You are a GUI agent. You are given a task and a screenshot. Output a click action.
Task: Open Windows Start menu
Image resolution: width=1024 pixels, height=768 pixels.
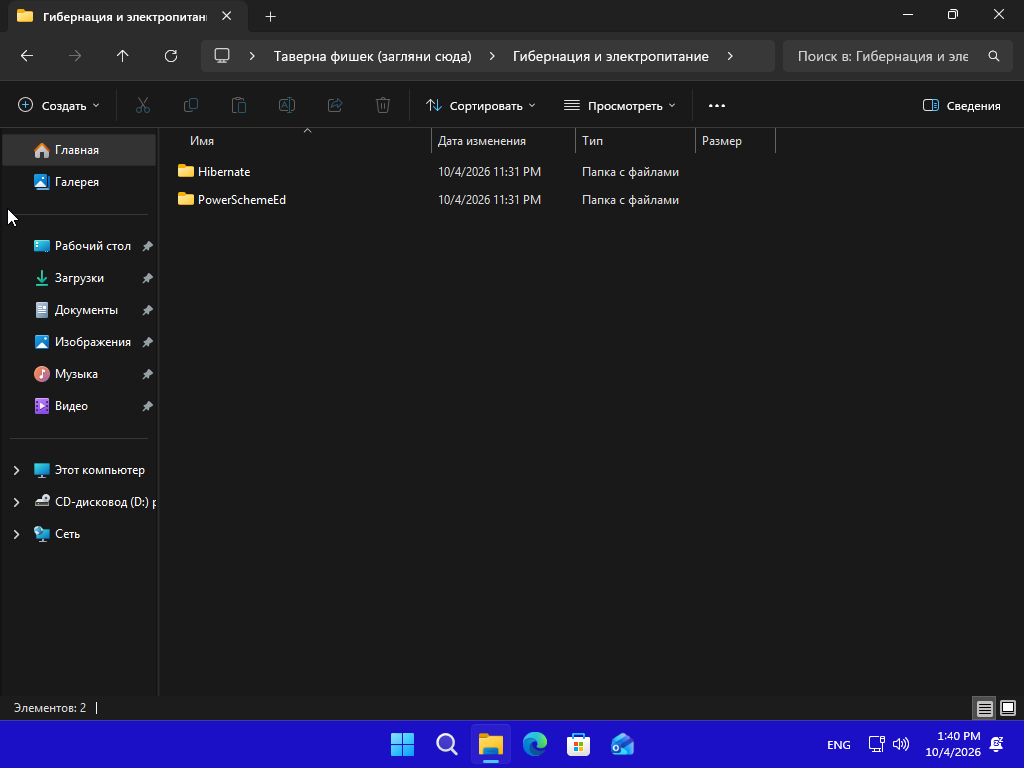click(x=402, y=744)
